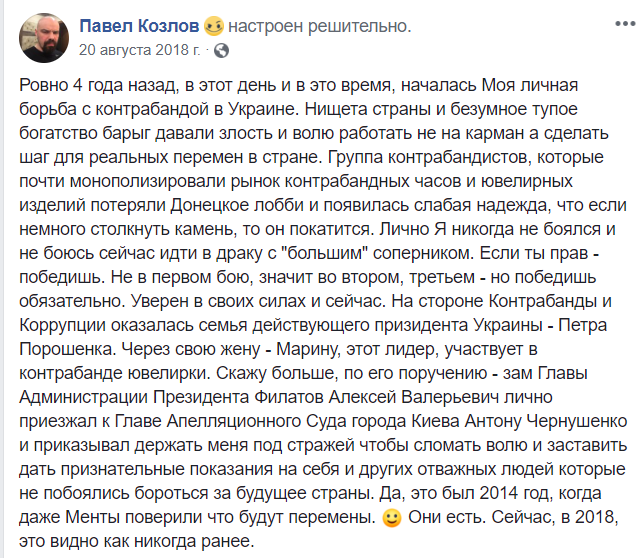Click the phrase "2014 год" in the post

point(514,493)
